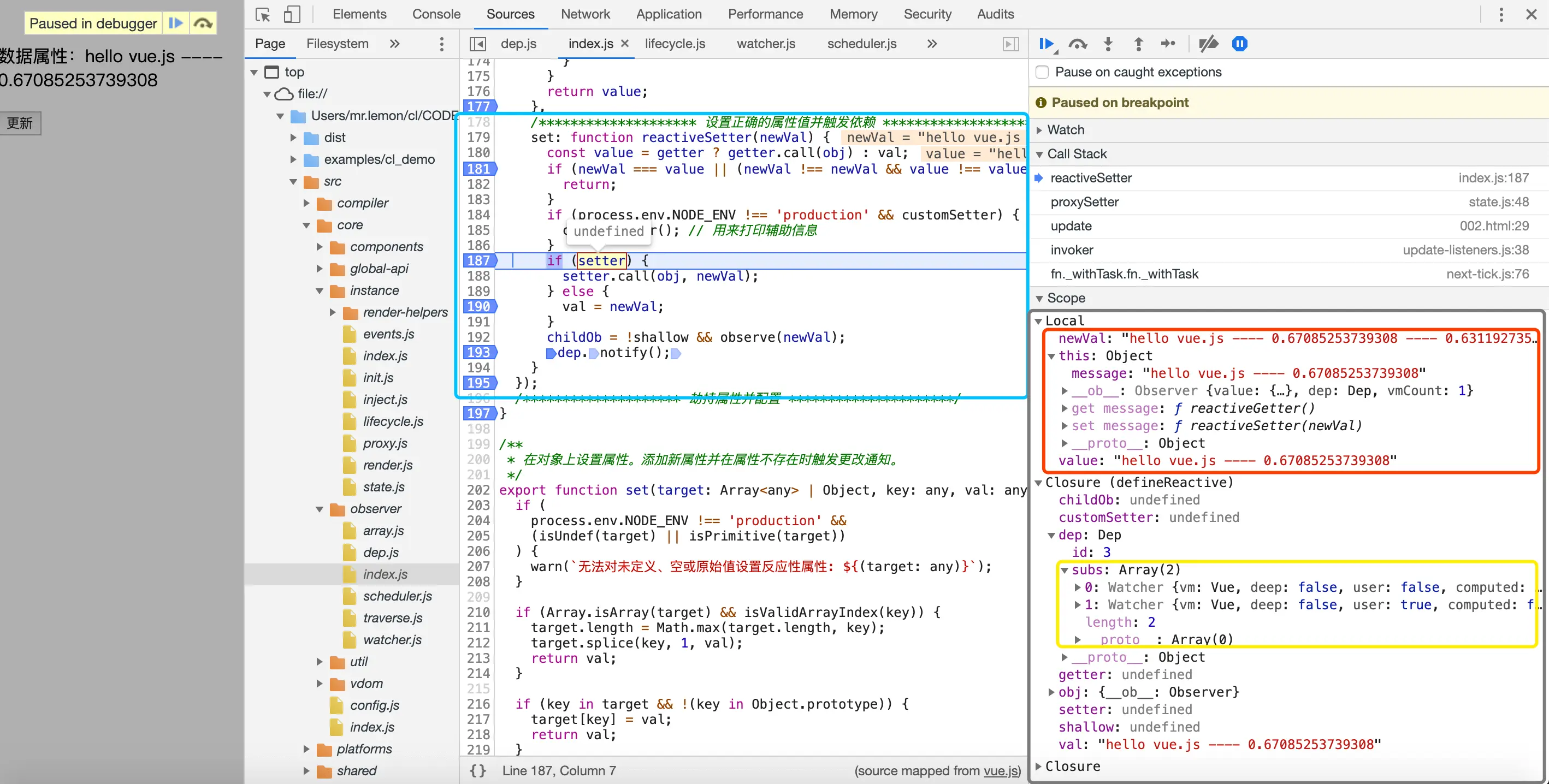Open the watcher.js file tab
Image resolution: width=1549 pixels, height=784 pixels.
pos(765,44)
